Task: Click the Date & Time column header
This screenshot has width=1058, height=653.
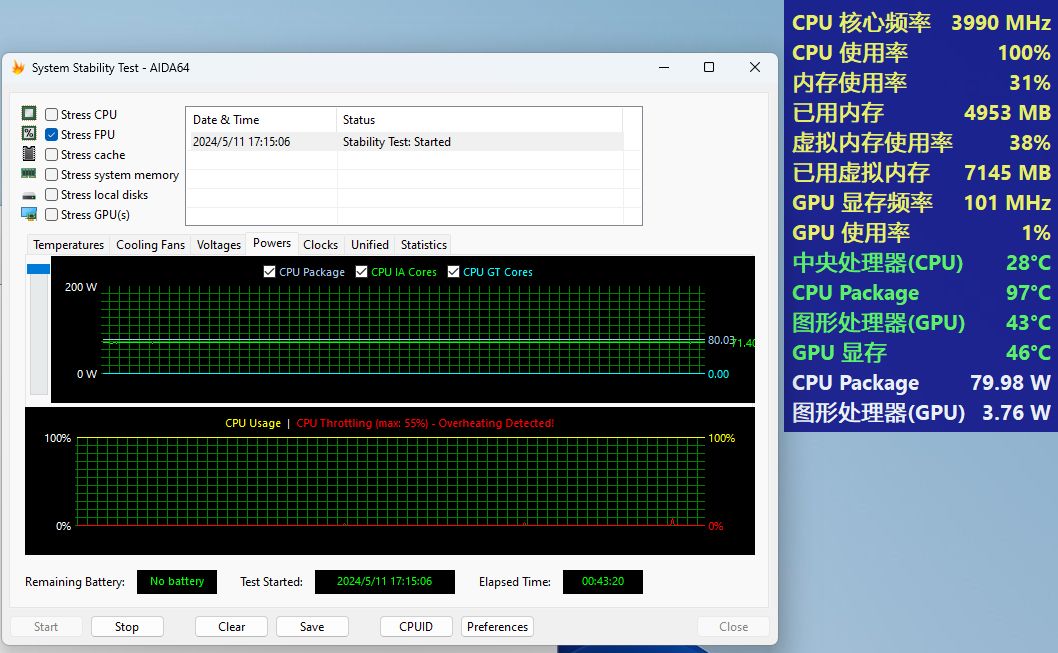Action: coord(261,119)
